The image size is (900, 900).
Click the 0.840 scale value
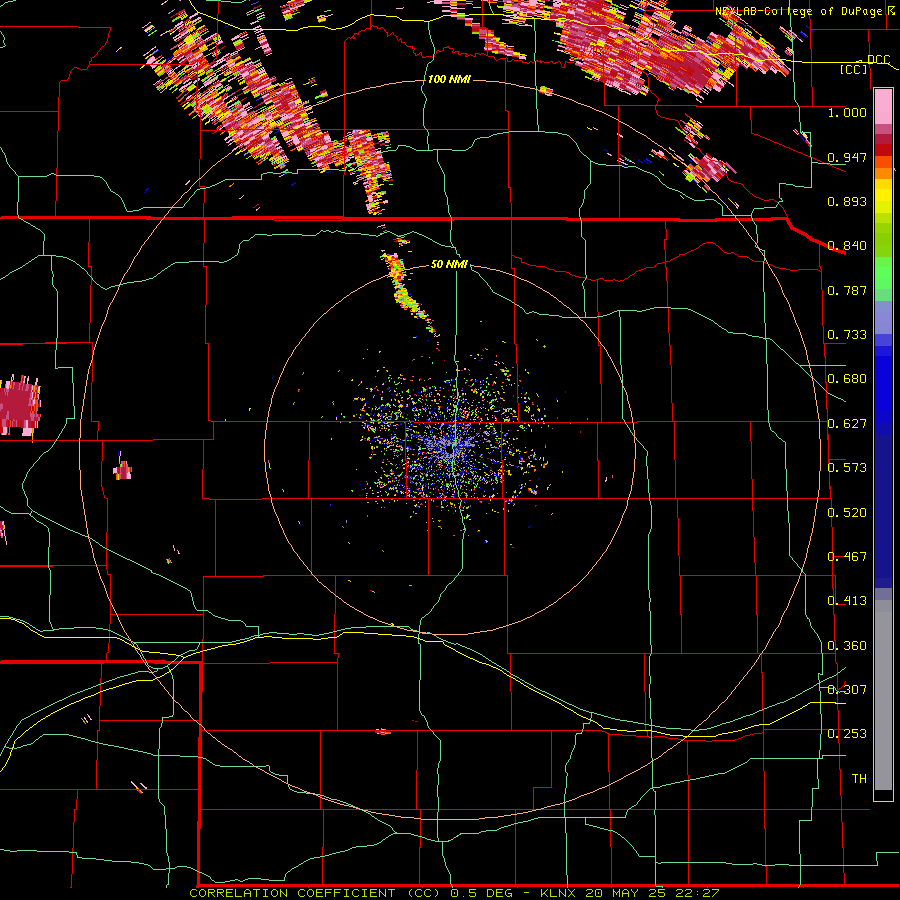pos(847,246)
